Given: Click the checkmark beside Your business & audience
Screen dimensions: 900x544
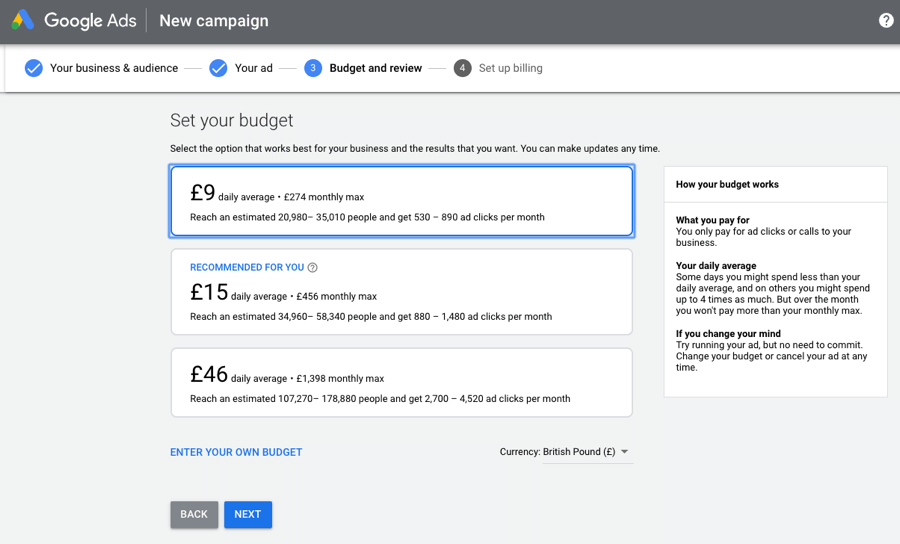Looking at the screenshot, I should pos(34,68).
